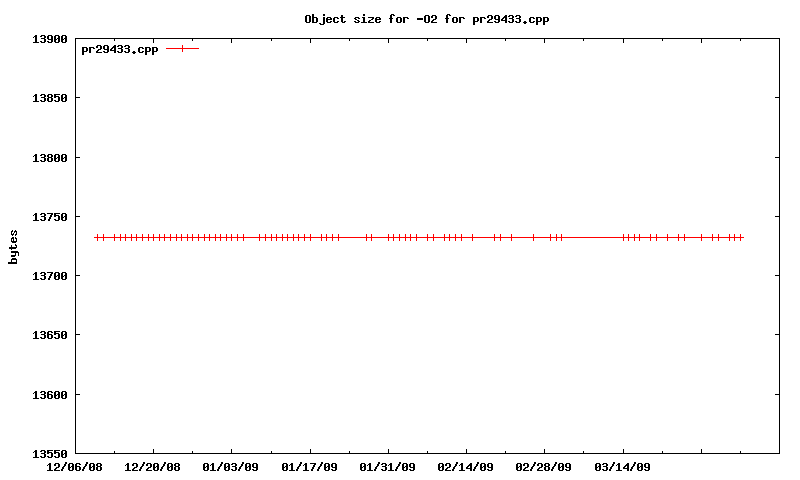Click the 13650 y-axis tick label

(x=49, y=335)
